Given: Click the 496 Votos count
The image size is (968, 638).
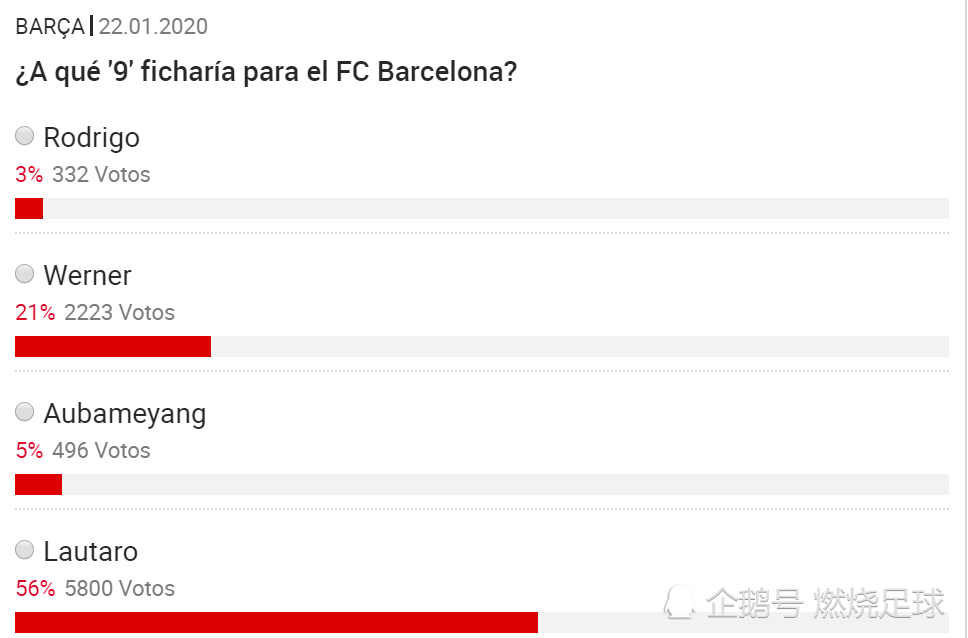Looking at the screenshot, I should click(101, 451).
